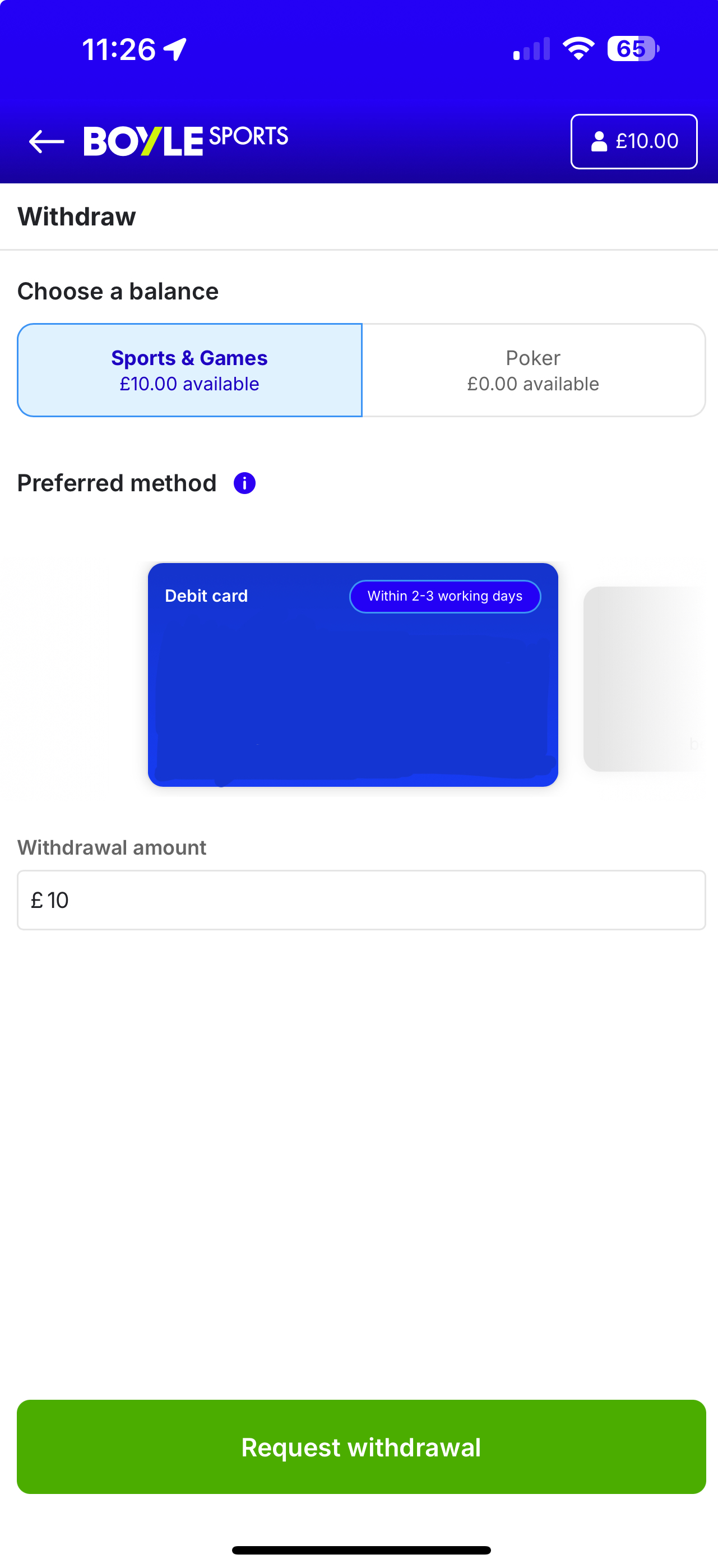Tap the home indicator bar
The height and width of the screenshot is (1568, 718).
(x=362, y=1549)
